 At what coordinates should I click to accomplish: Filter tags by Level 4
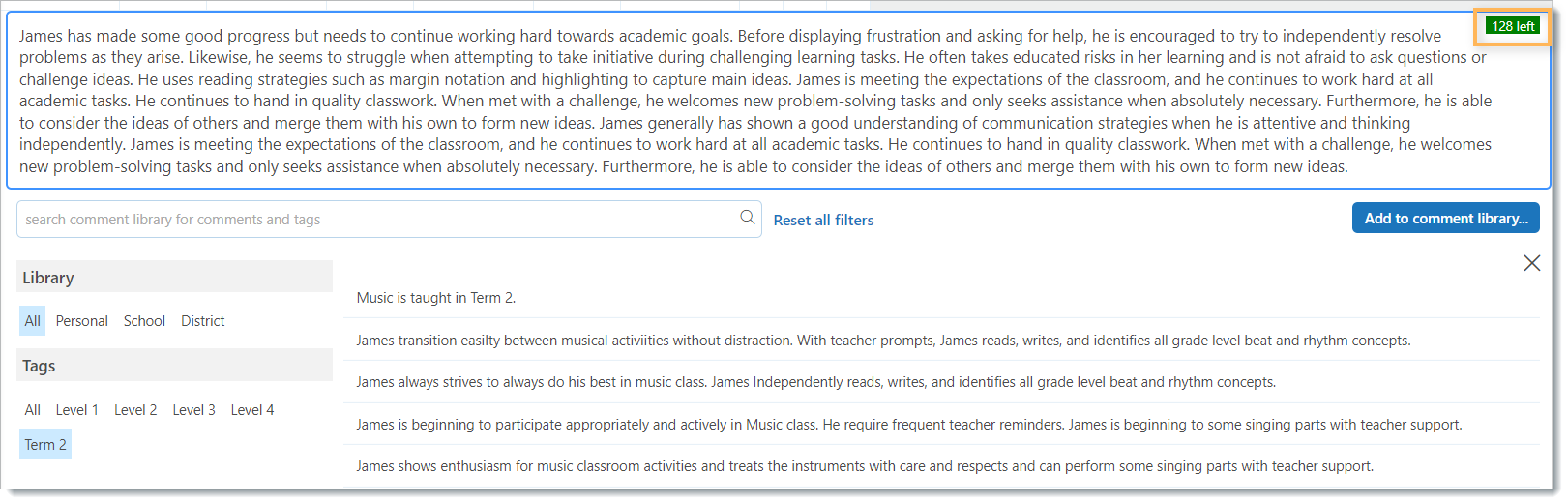[x=252, y=410]
